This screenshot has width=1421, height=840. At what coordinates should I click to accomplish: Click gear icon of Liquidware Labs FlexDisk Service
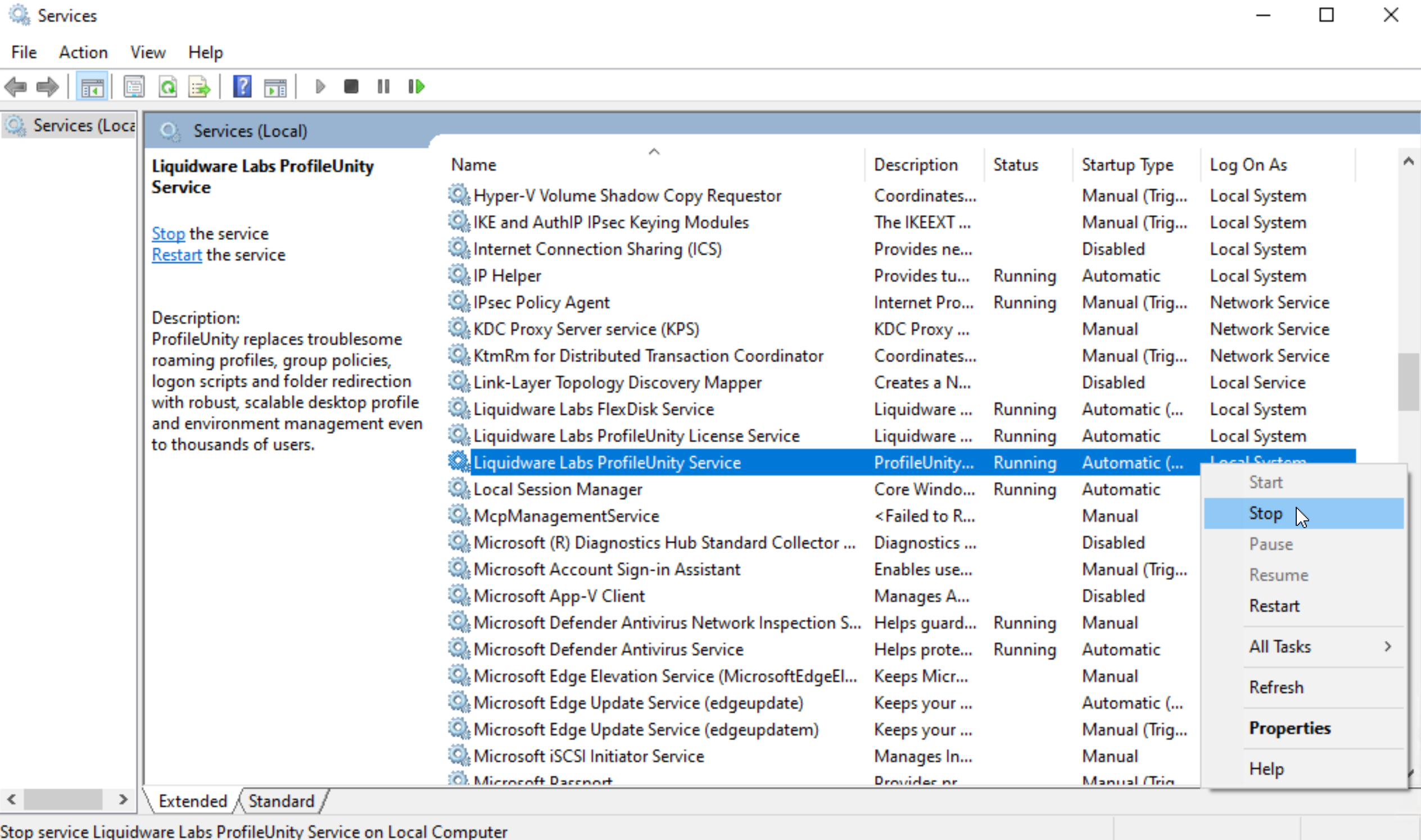pyautogui.click(x=459, y=409)
